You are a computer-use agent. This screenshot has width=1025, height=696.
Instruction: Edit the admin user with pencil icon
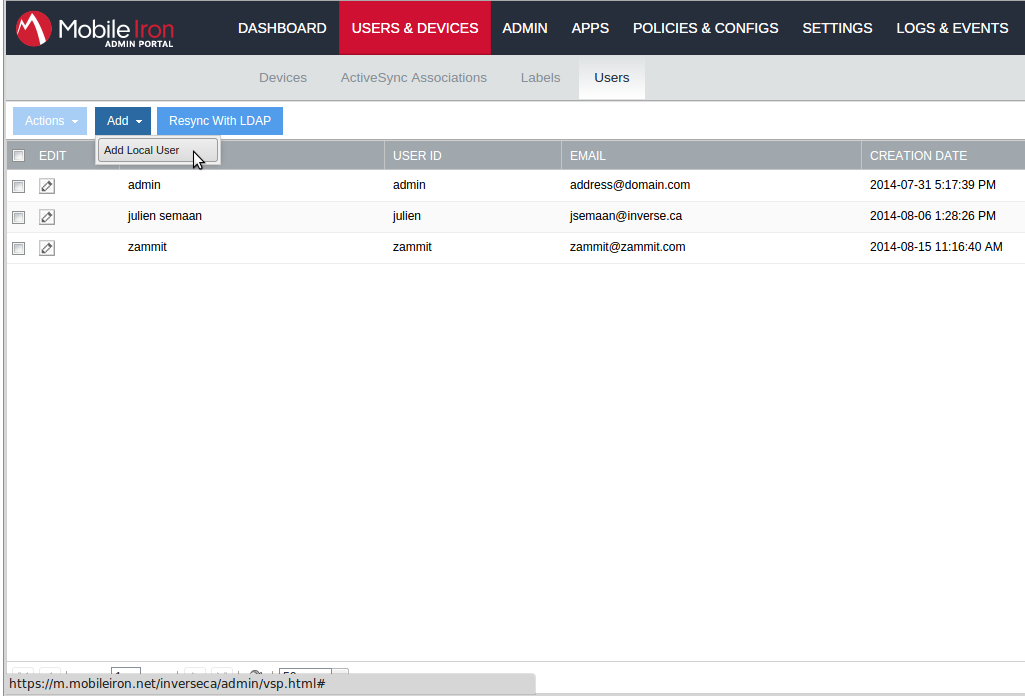[x=47, y=186]
